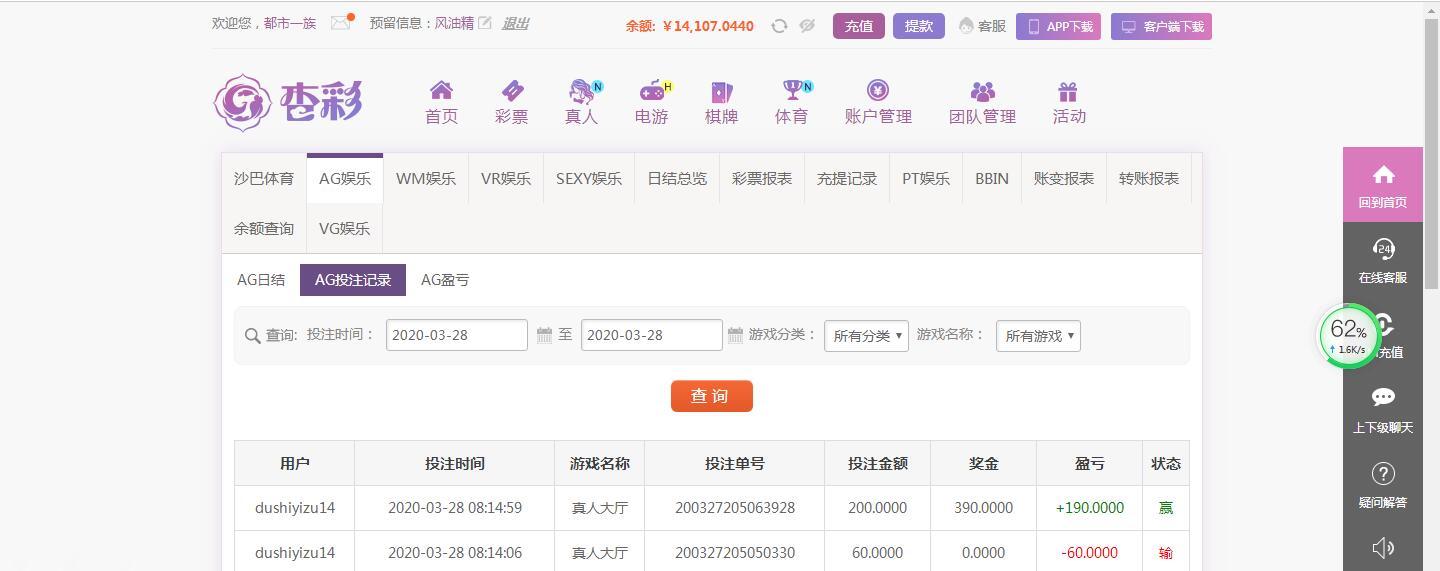Screen dimensions: 1440x571
Task: Edit reserved info pencil icon
Action: 485,22
